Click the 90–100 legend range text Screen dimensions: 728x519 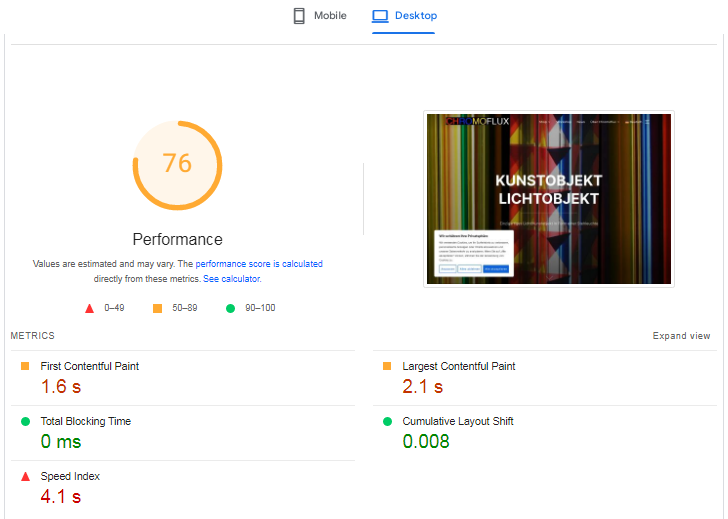click(x=260, y=308)
